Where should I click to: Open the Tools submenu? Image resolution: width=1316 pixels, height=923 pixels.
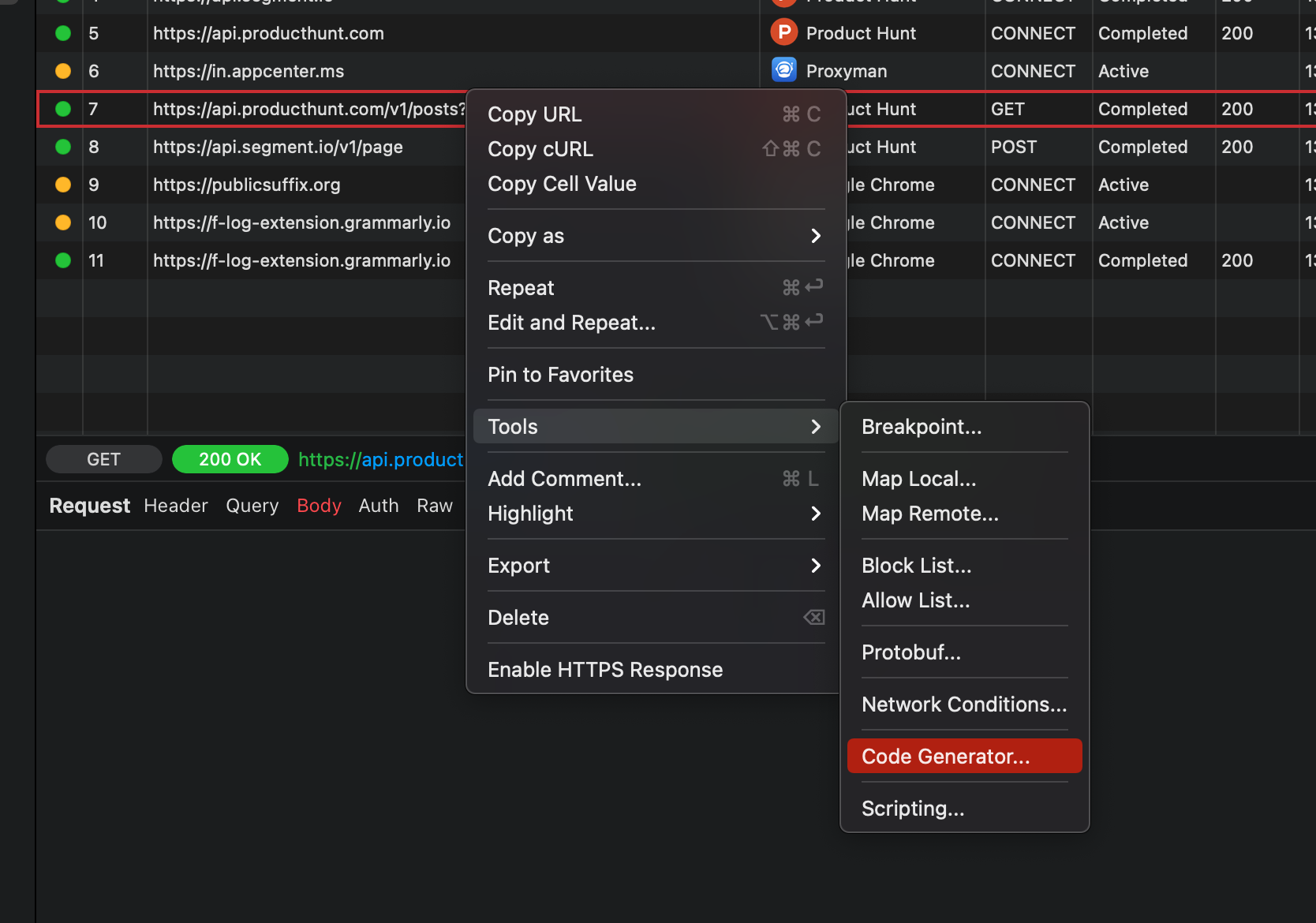512,426
